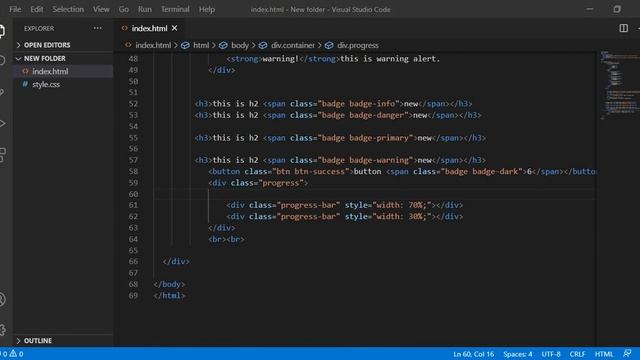640x360 pixels.
Task: Restore down the VS Code window
Action: point(617,9)
